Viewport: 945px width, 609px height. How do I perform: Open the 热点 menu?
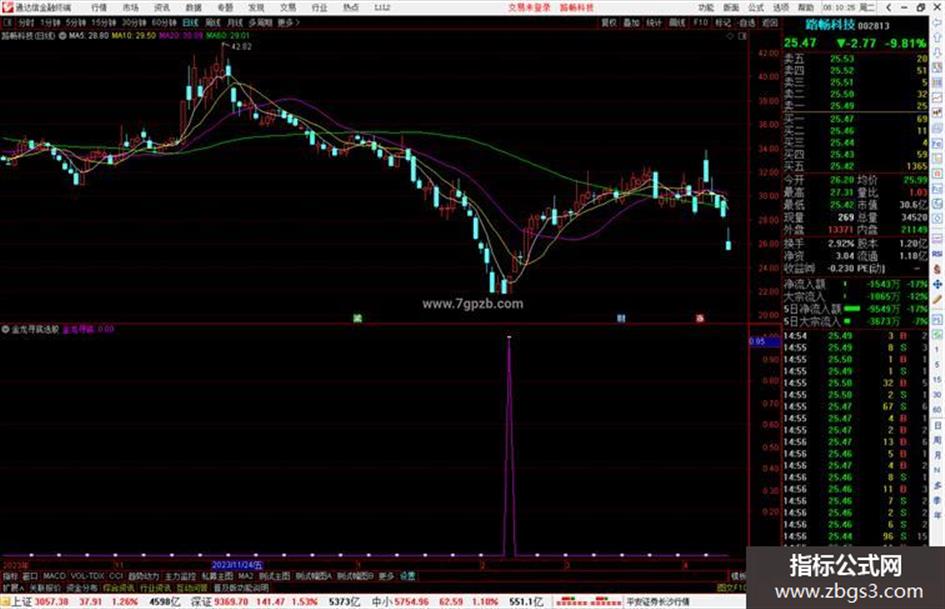click(351, 7)
